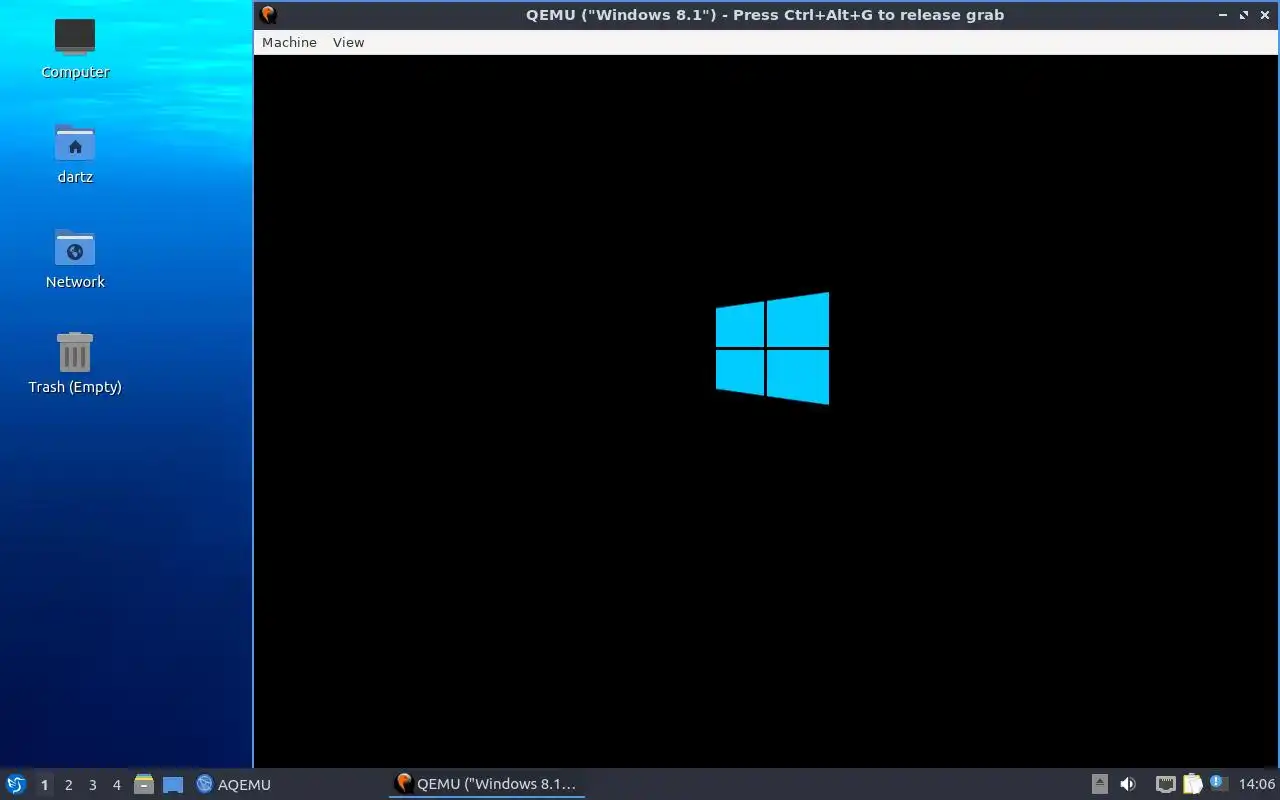Open the Computer desktop icon
Screen dimensions: 1280x800
pos(75,48)
